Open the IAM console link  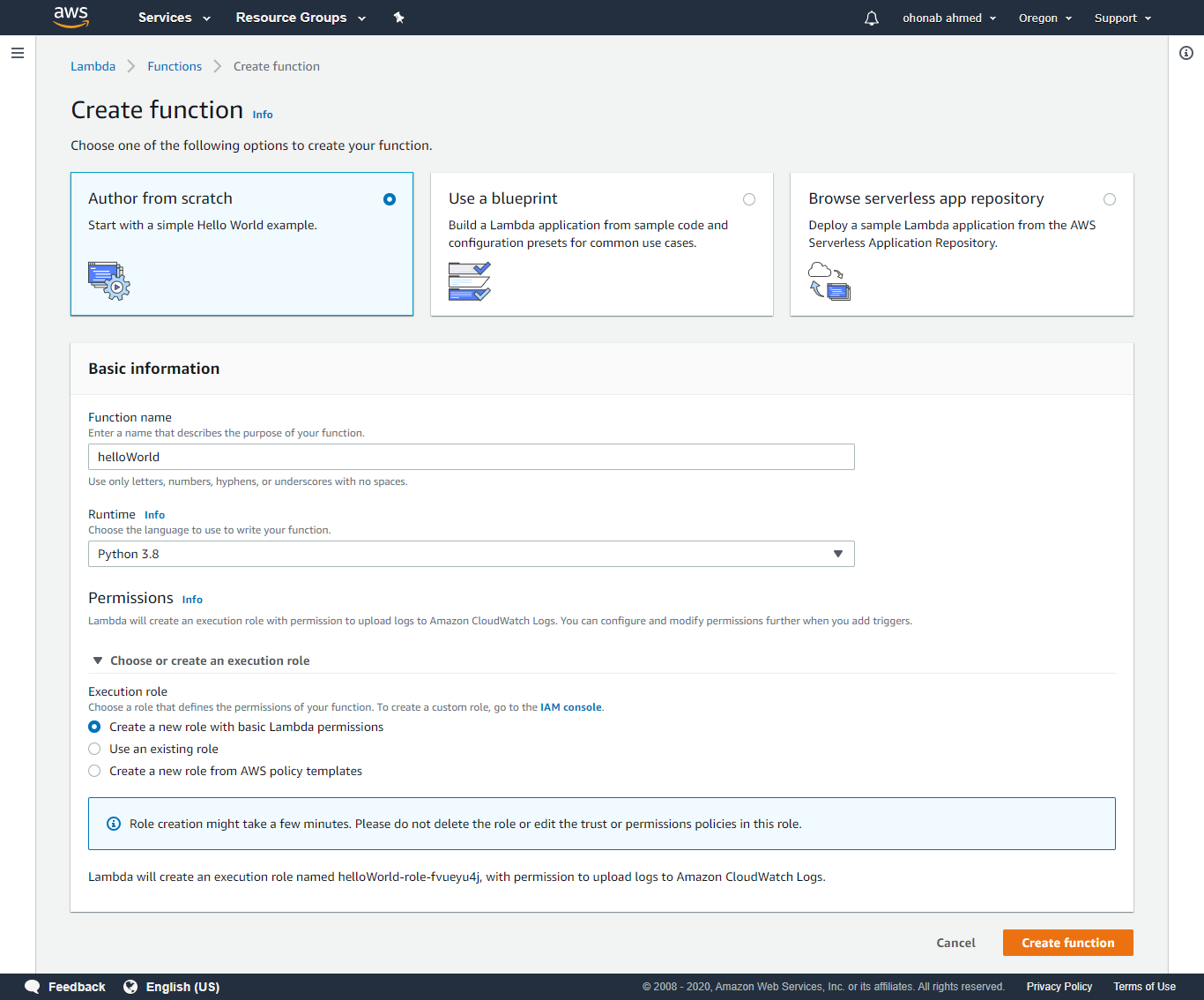click(x=571, y=707)
